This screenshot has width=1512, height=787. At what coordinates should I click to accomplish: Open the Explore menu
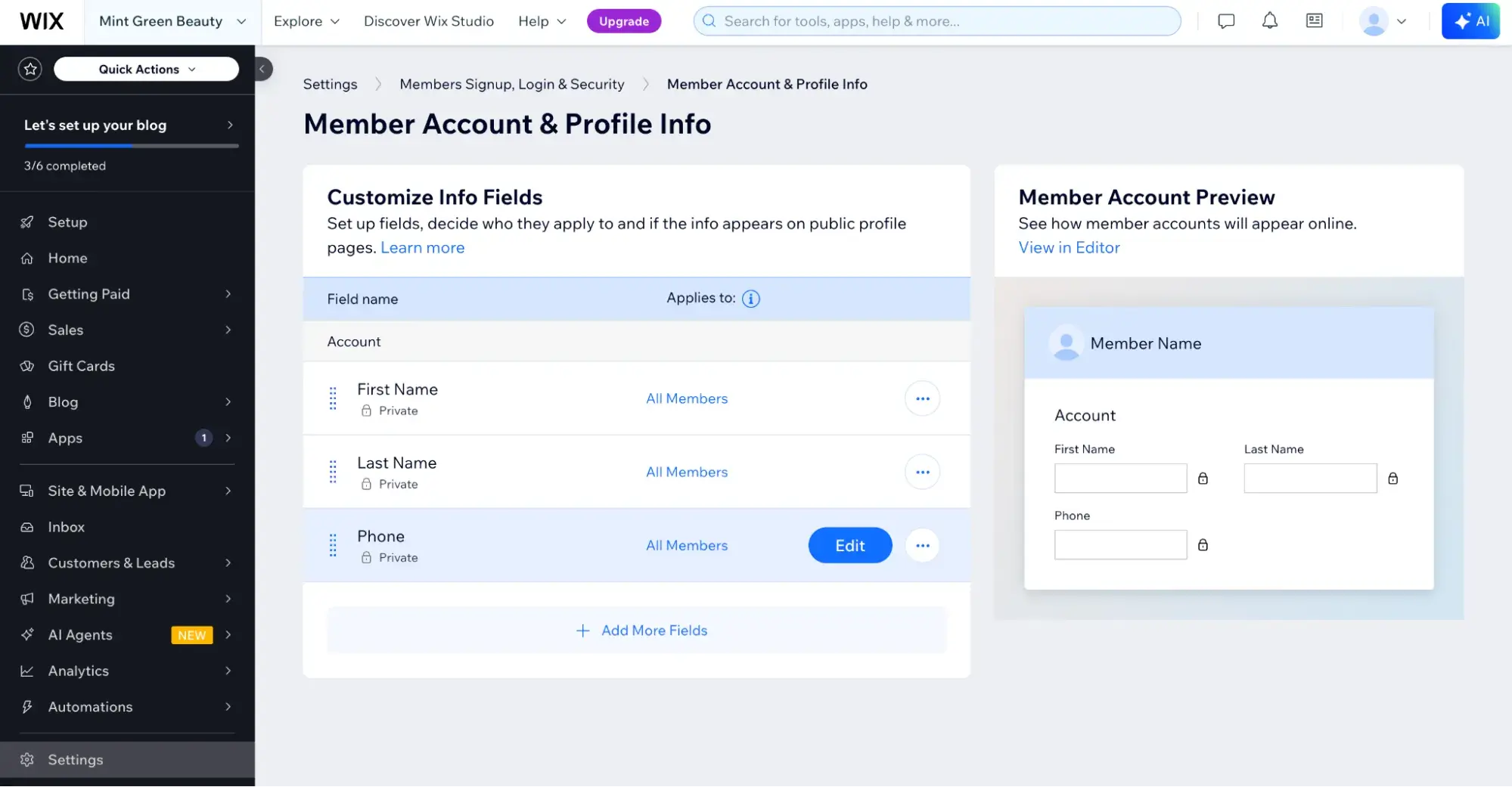point(306,20)
